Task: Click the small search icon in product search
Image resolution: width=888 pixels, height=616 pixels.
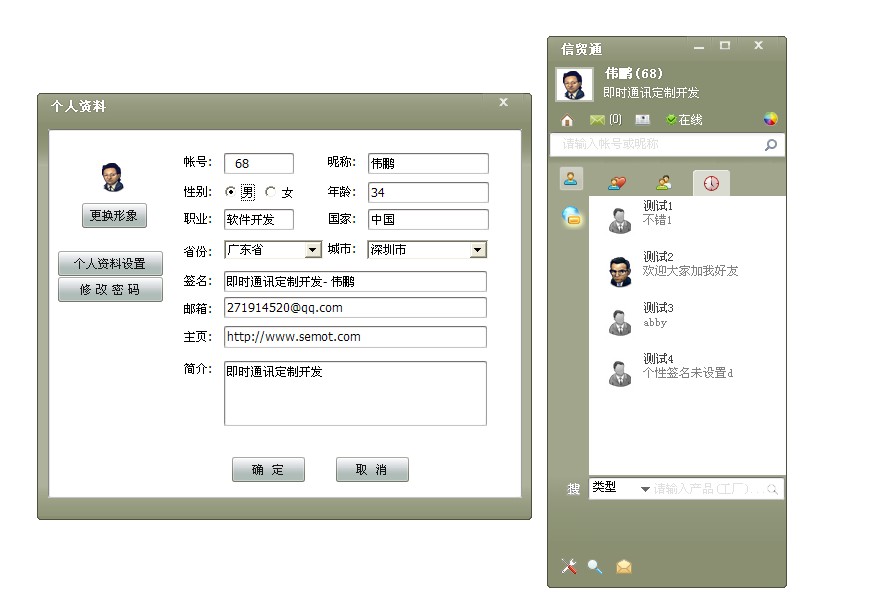Action: (772, 489)
